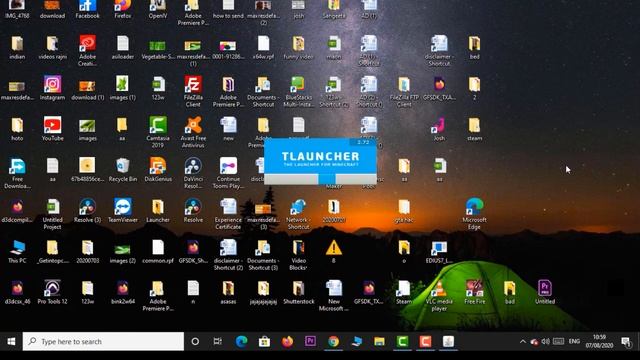Open the Free Fire shortcut
Screen dimensions: 640x360
(474, 292)
